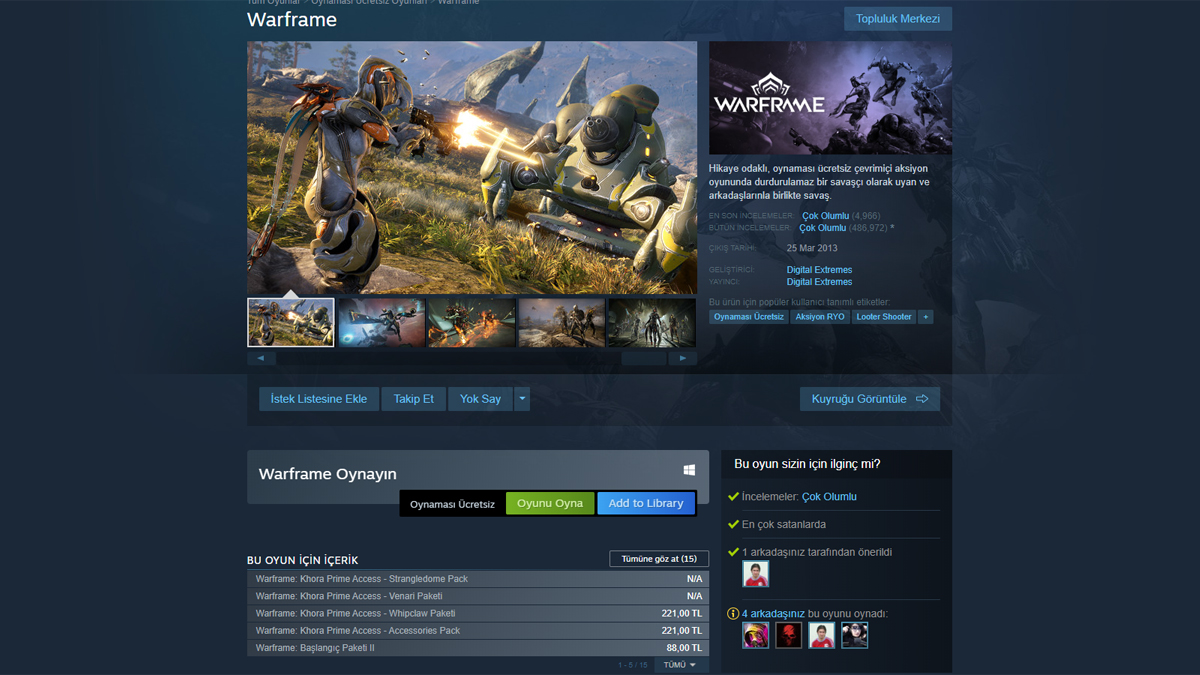The width and height of the screenshot is (1200, 675).
Task: Click İstek Listesine Ekle wishlist button
Action: [319, 399]
